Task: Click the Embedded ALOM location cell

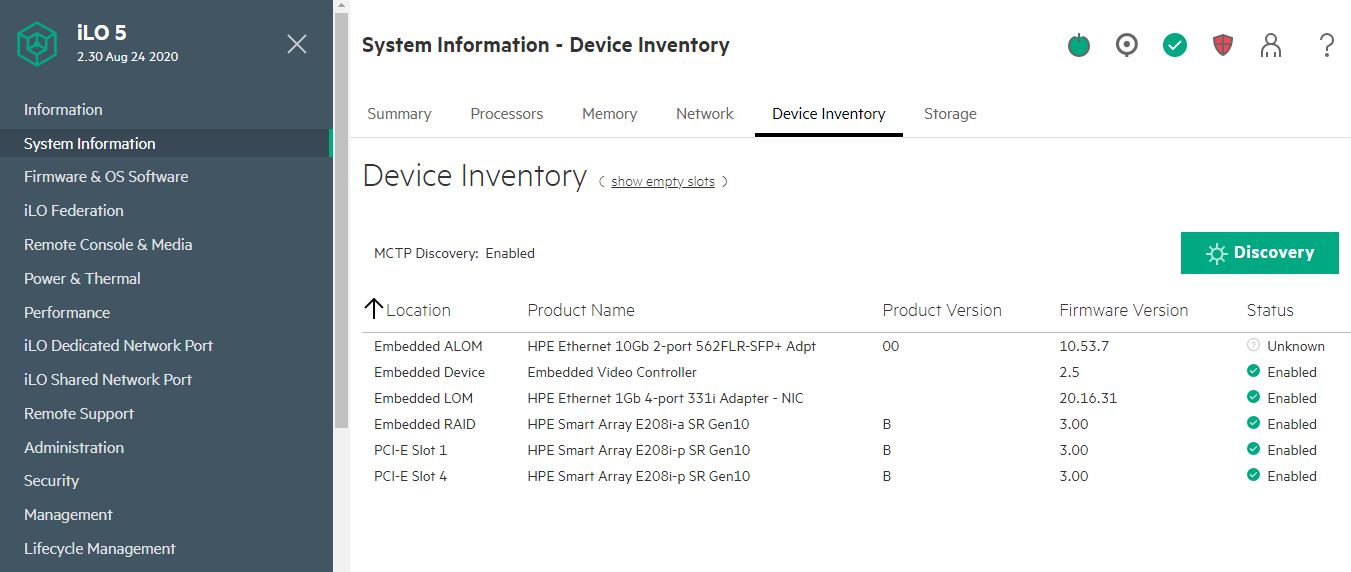Action: 428,346
